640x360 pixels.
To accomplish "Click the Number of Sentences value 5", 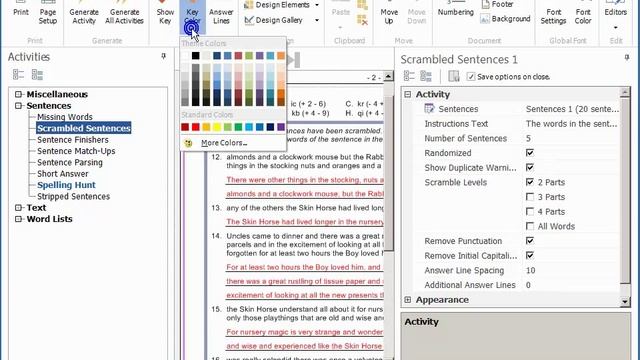I will [x=529, y=138].
